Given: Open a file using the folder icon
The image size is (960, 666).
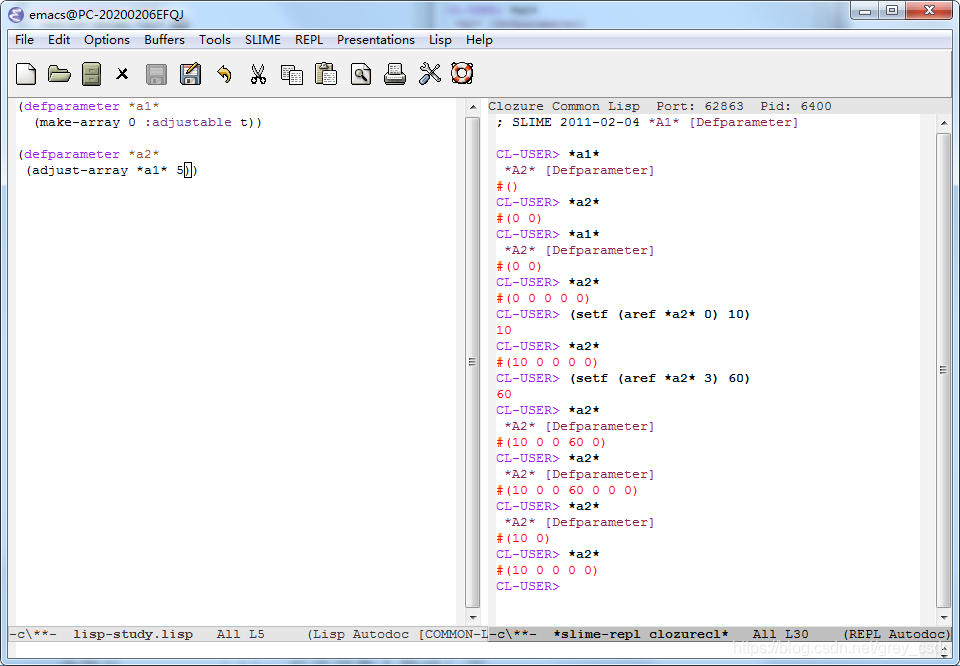Looking at the screenshot, I should [59, 73].
